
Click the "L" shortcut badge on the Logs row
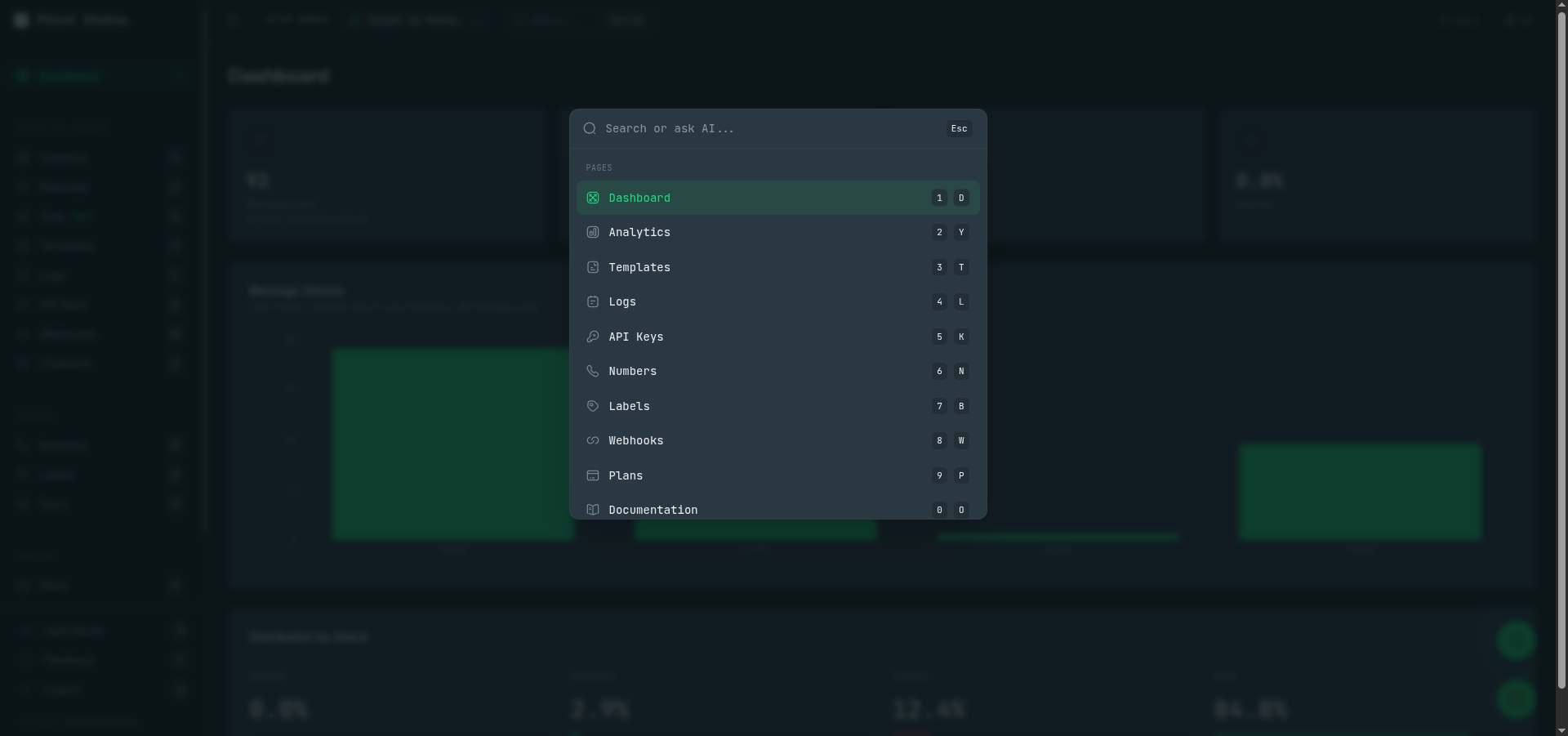(961, 301)
